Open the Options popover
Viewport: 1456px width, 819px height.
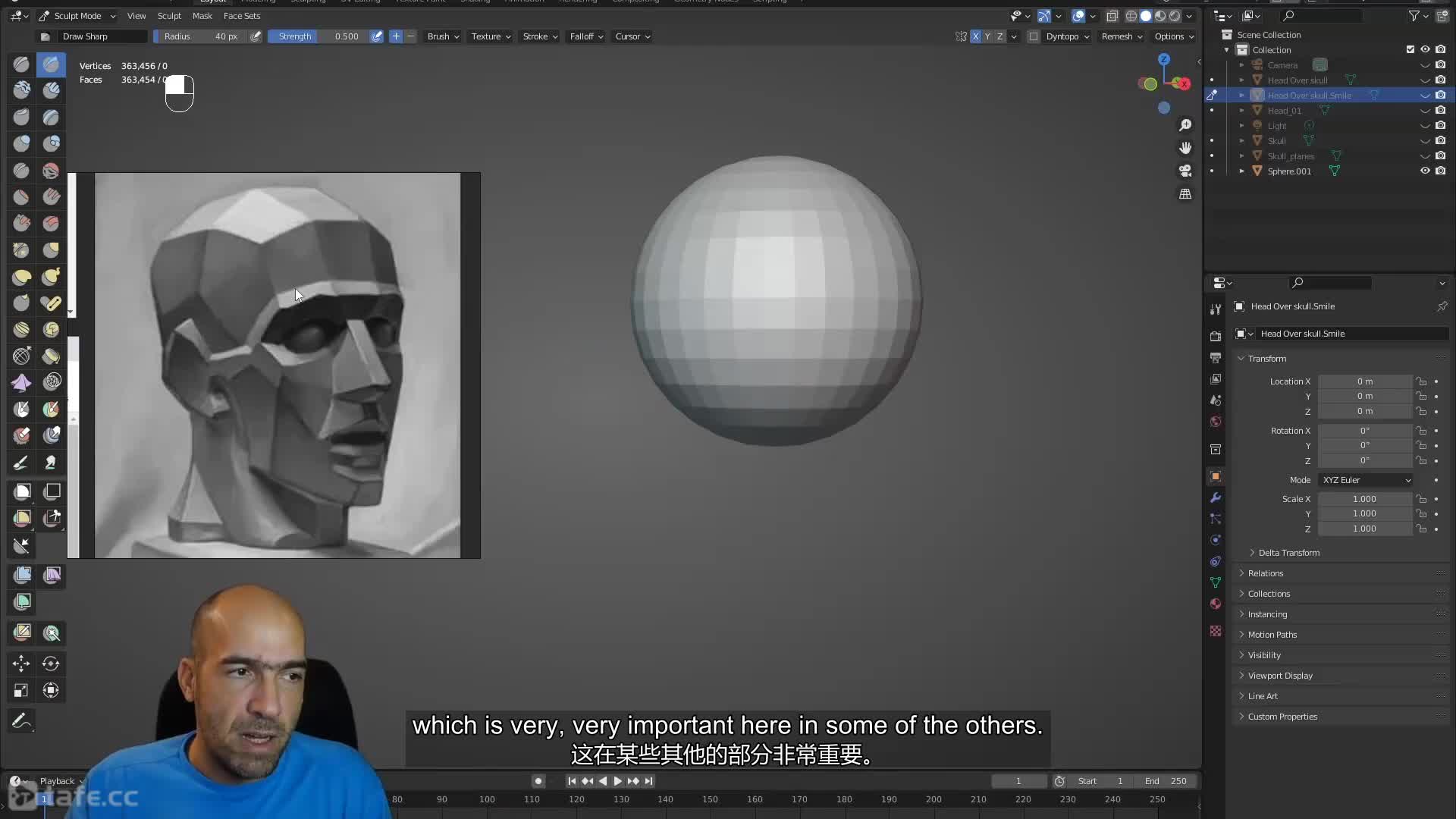point(1173,36)
